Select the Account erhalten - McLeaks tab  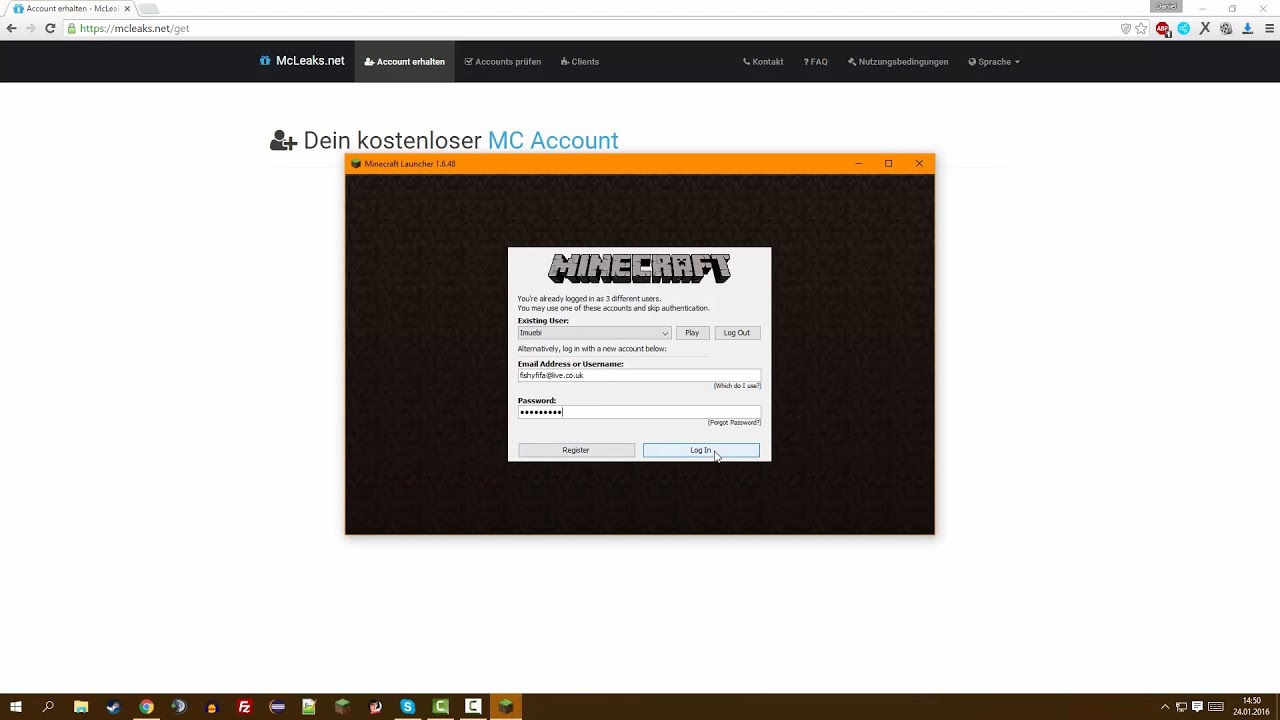point(68,8)
